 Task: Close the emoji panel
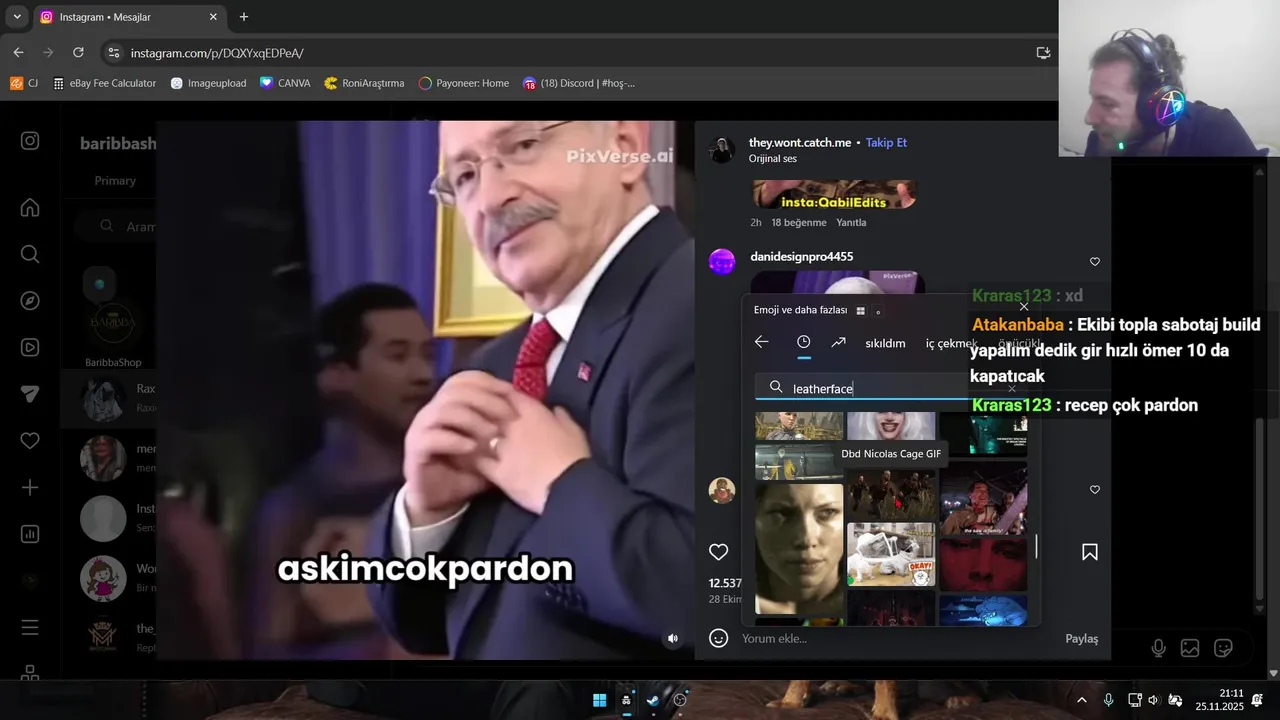[x=1023, y=307]
